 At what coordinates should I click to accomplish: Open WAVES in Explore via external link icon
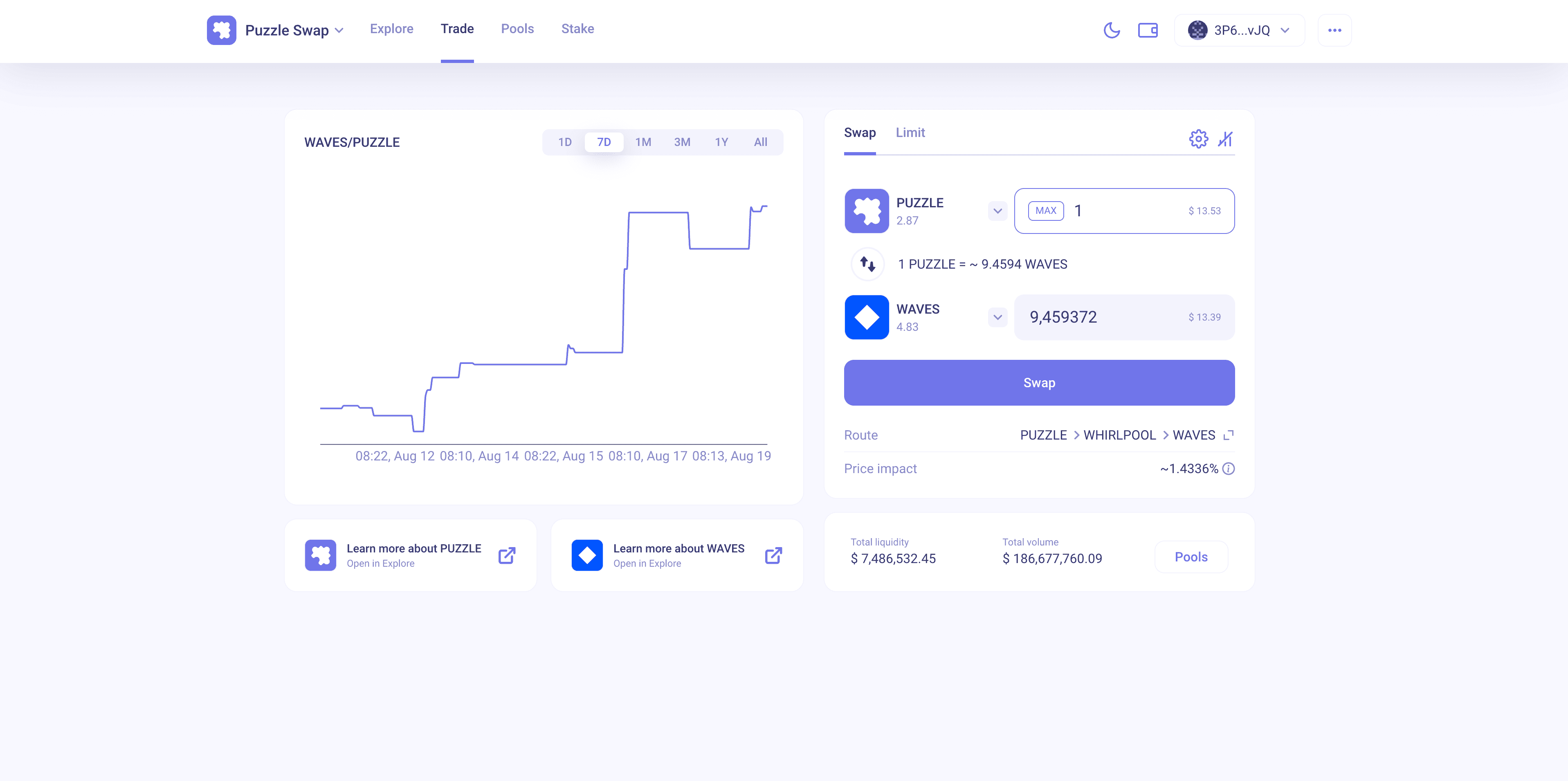tap(773, 555)
